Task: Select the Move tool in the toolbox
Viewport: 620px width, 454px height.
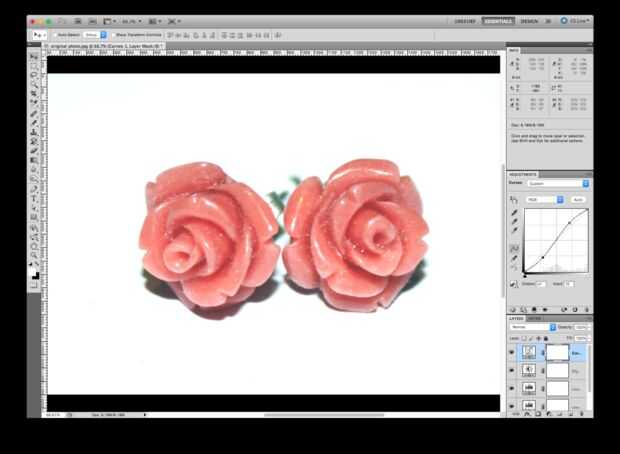Action: pos(34,57)
